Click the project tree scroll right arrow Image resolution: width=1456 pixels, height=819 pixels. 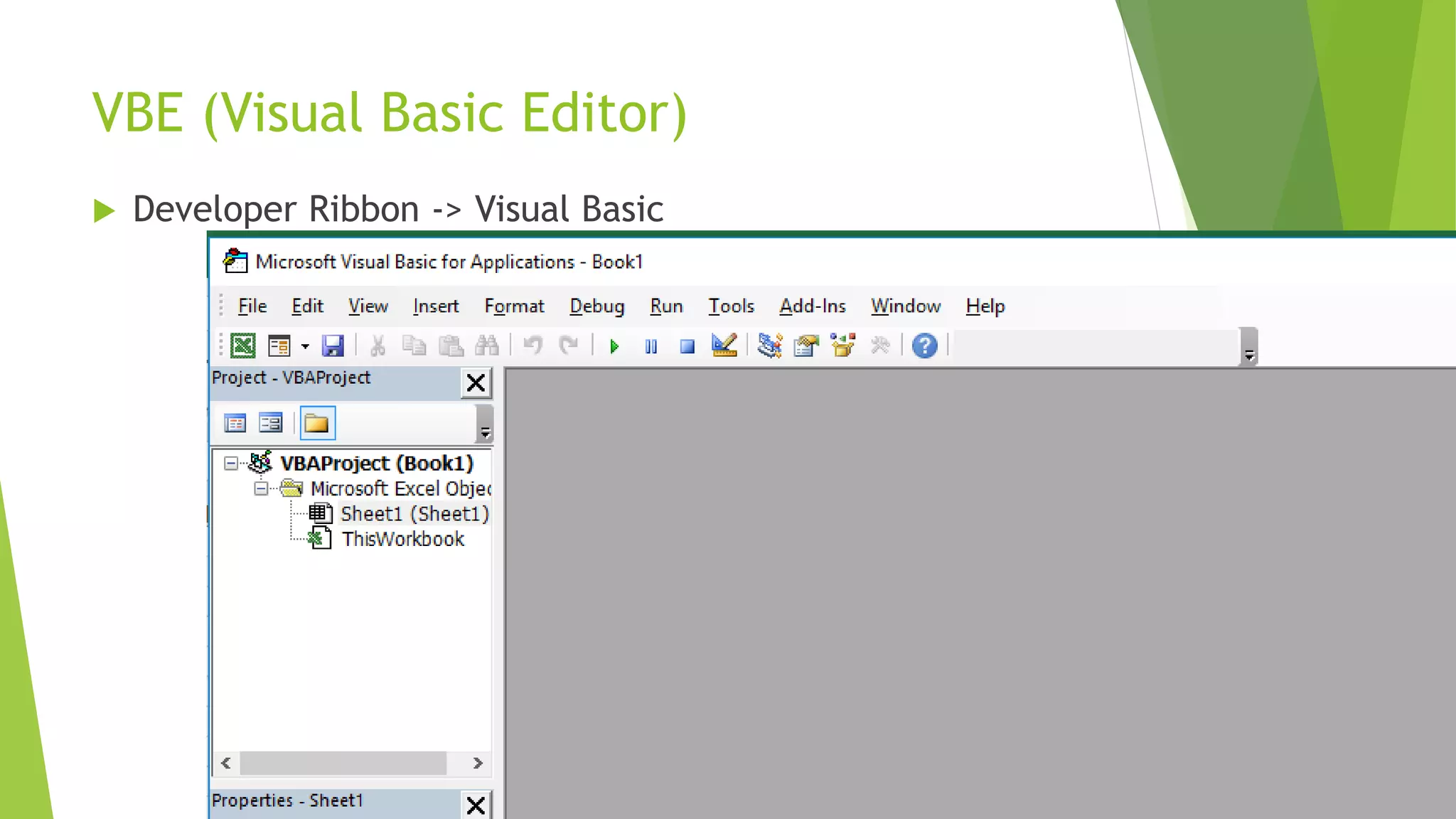478,763
